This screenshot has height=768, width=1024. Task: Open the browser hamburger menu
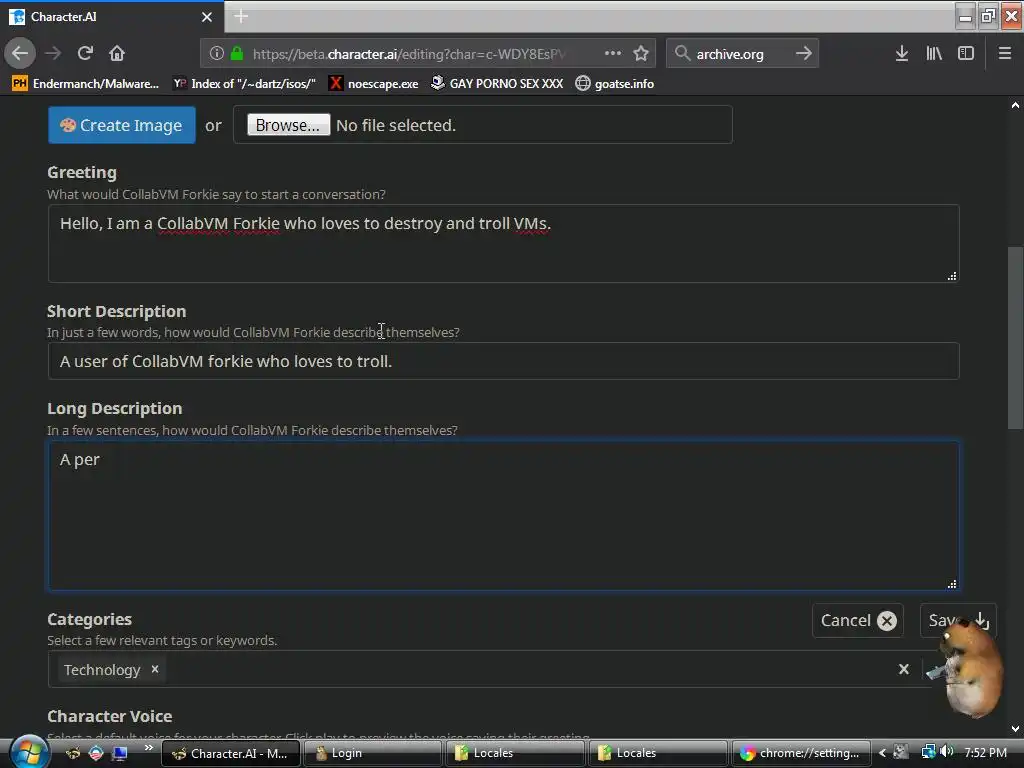[1005, 54]
